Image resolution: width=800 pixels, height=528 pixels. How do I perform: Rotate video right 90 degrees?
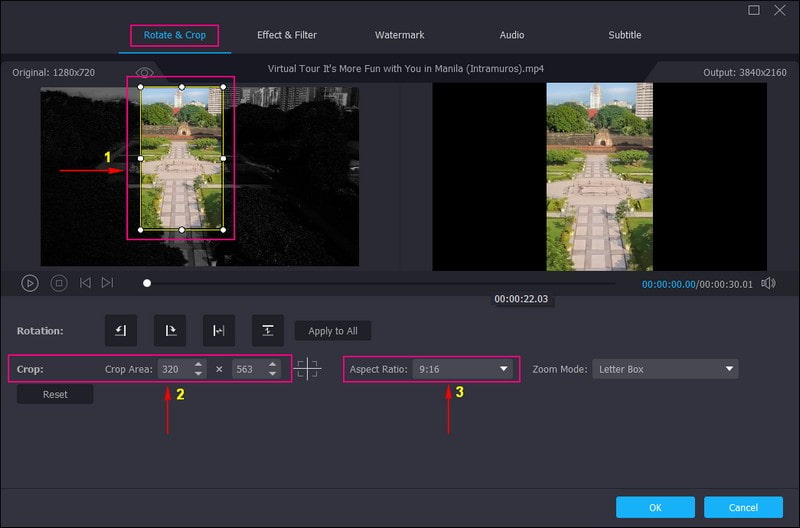coord(170,331)
